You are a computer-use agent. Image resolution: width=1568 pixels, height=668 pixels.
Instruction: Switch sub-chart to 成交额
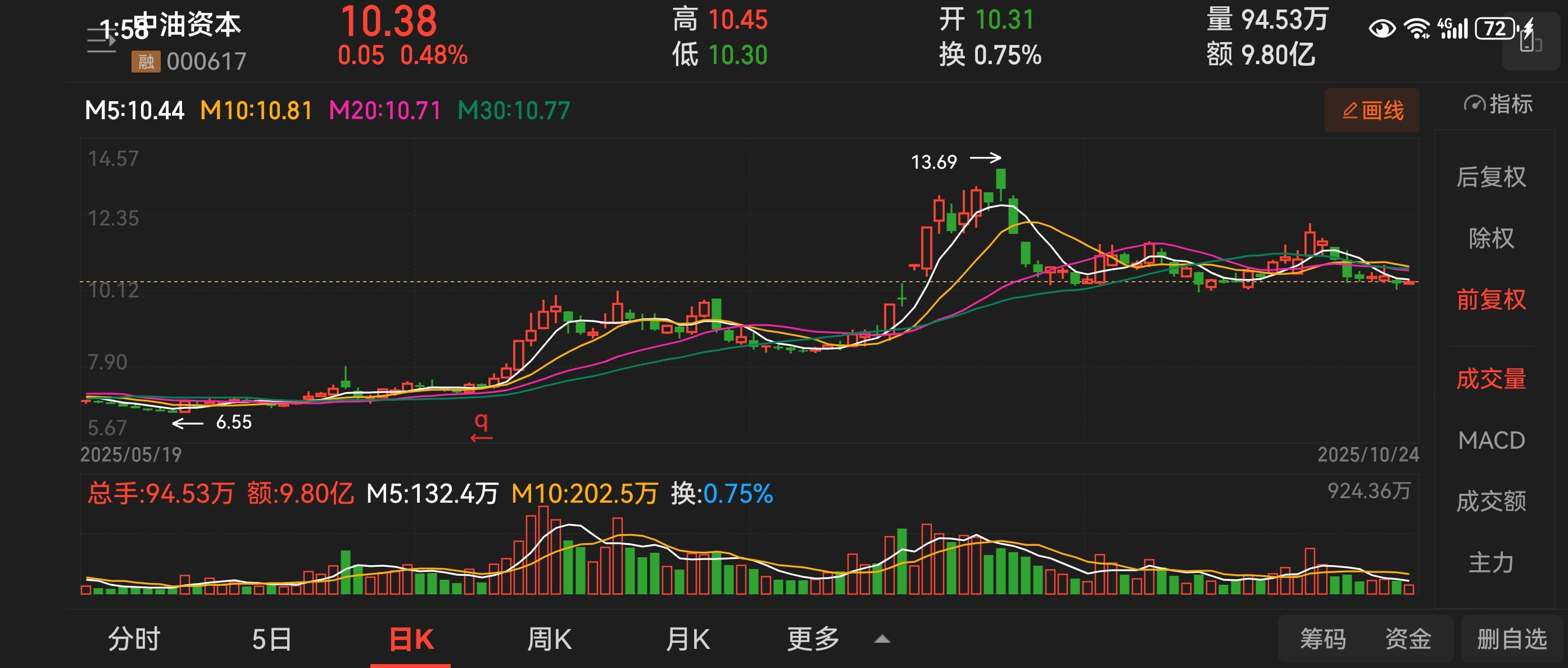click(x=1490, y=501)
